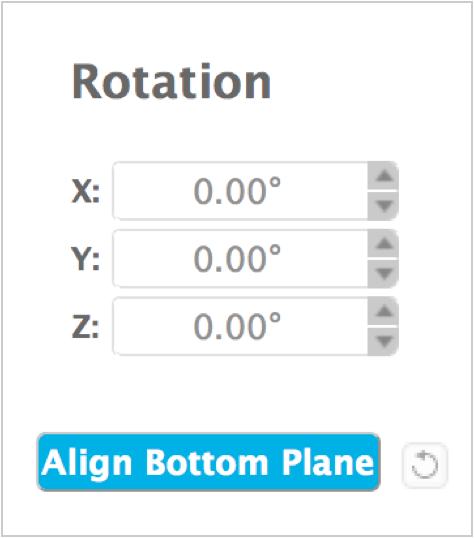The height and width of the screenshot is (538, 474).
Task: Reset rotation with the circular arrow icon
Action: [425, 465]
